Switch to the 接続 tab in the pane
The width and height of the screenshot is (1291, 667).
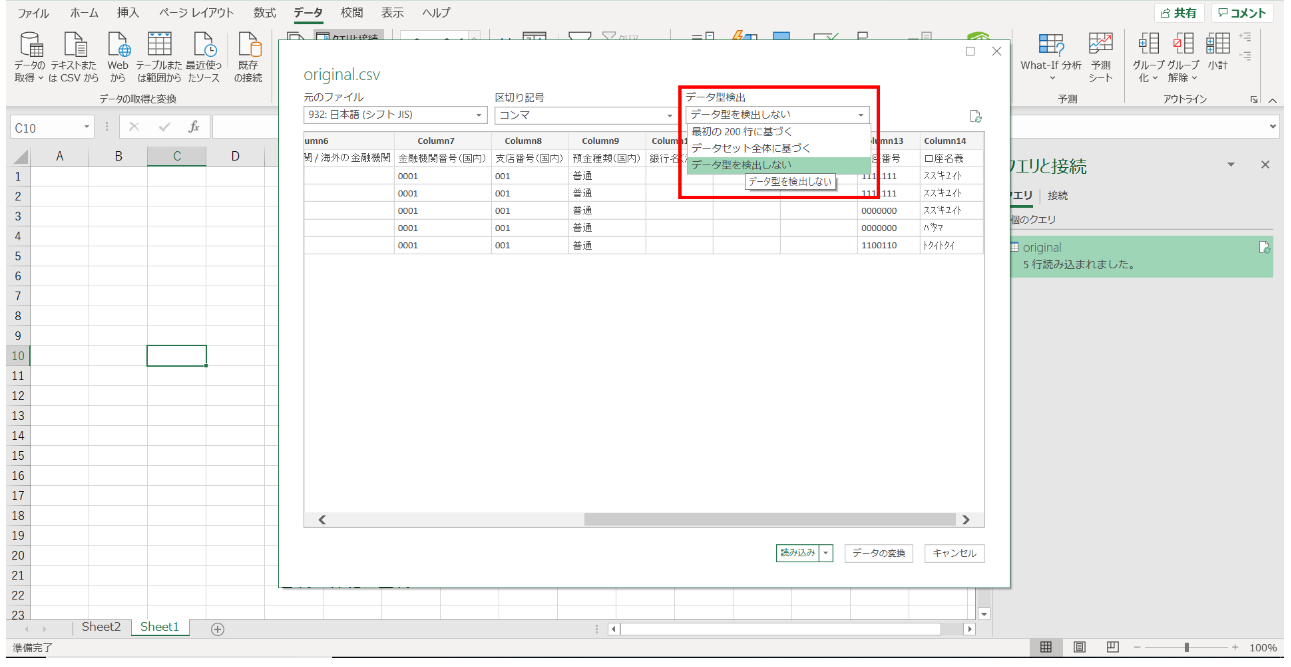[x=1057, y=195]
